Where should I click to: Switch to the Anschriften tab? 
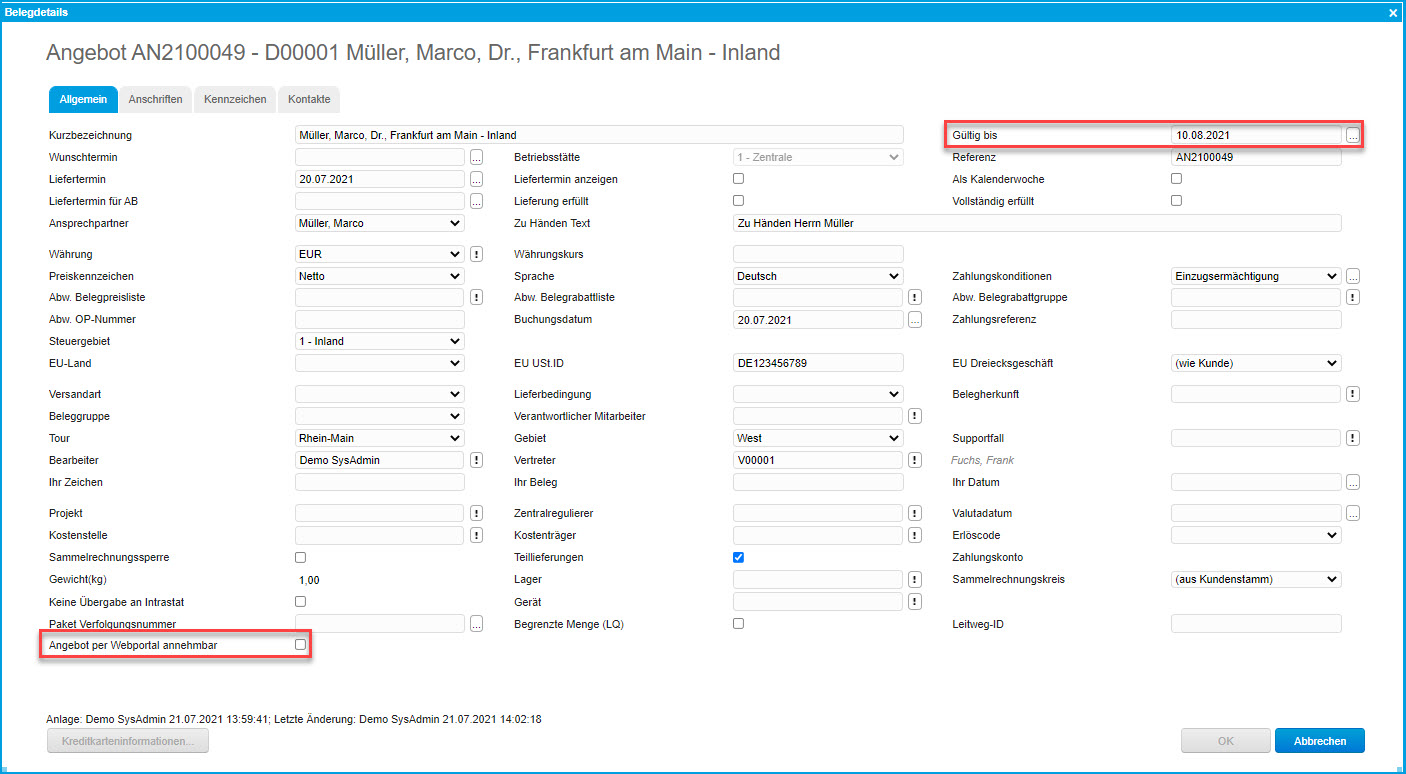click(155, 100)
